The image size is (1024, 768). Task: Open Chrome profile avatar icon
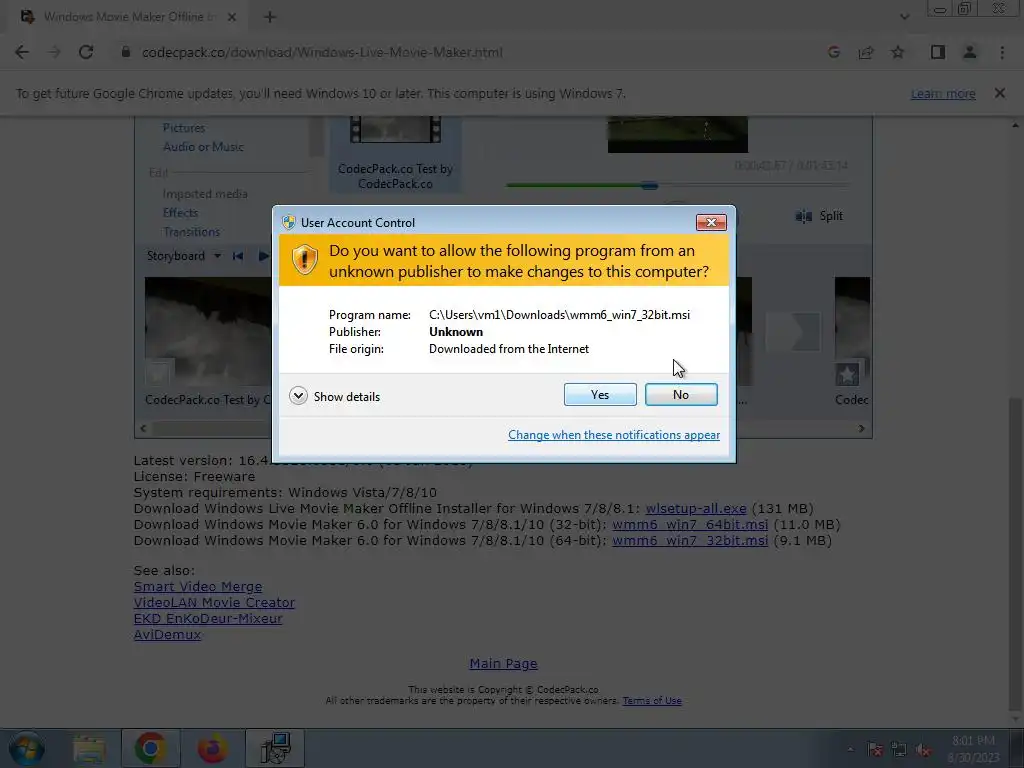click(x=970, y=52)
